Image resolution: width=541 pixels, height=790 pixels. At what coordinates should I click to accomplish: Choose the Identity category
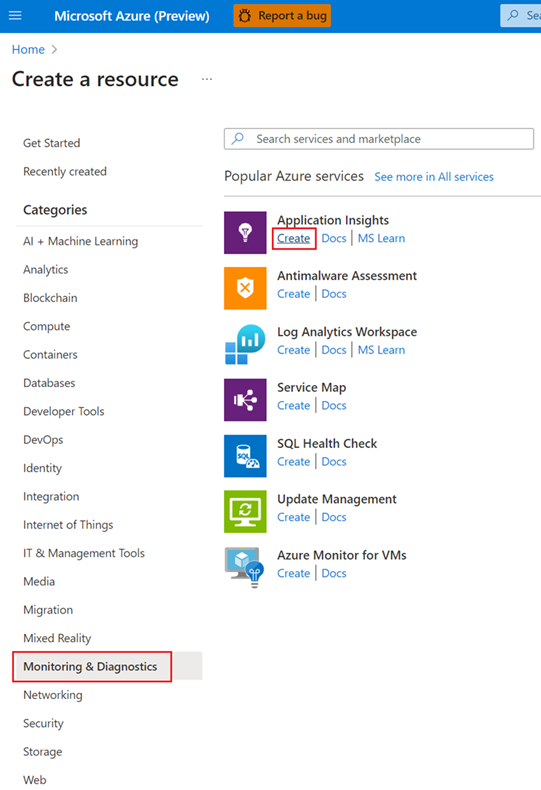42,468
